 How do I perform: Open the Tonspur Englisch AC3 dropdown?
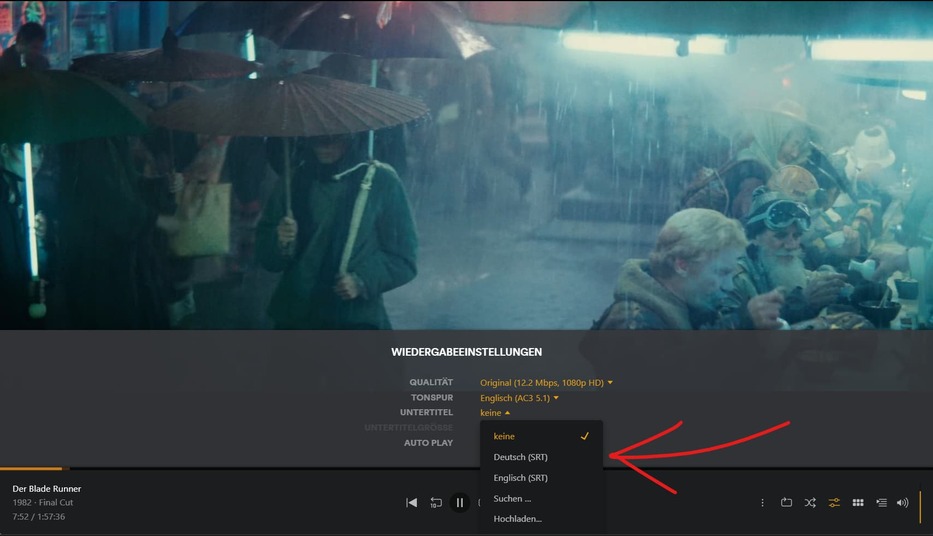click(x=519, y=398)
